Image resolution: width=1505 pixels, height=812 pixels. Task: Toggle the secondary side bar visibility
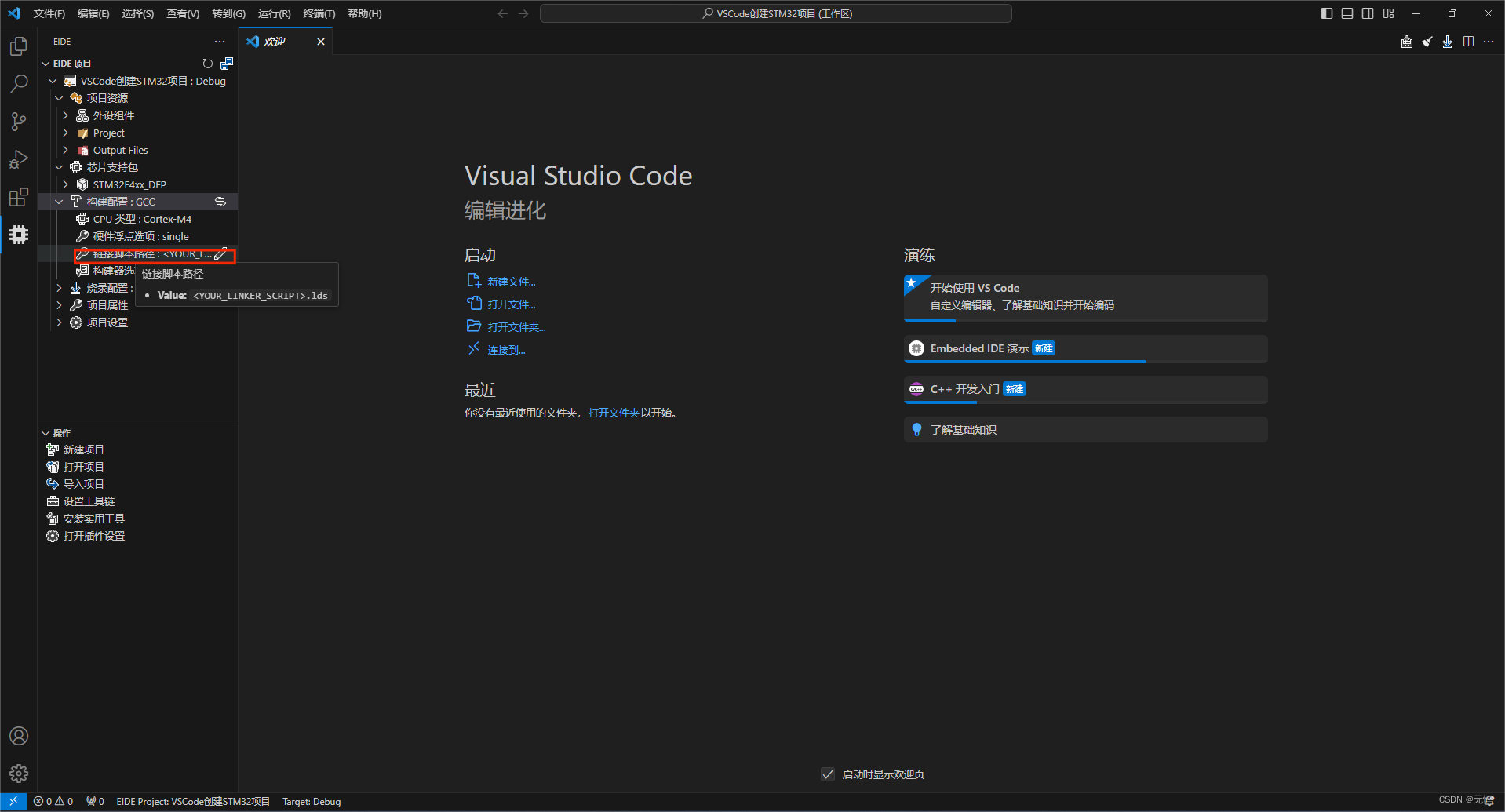coord(1368,13)
